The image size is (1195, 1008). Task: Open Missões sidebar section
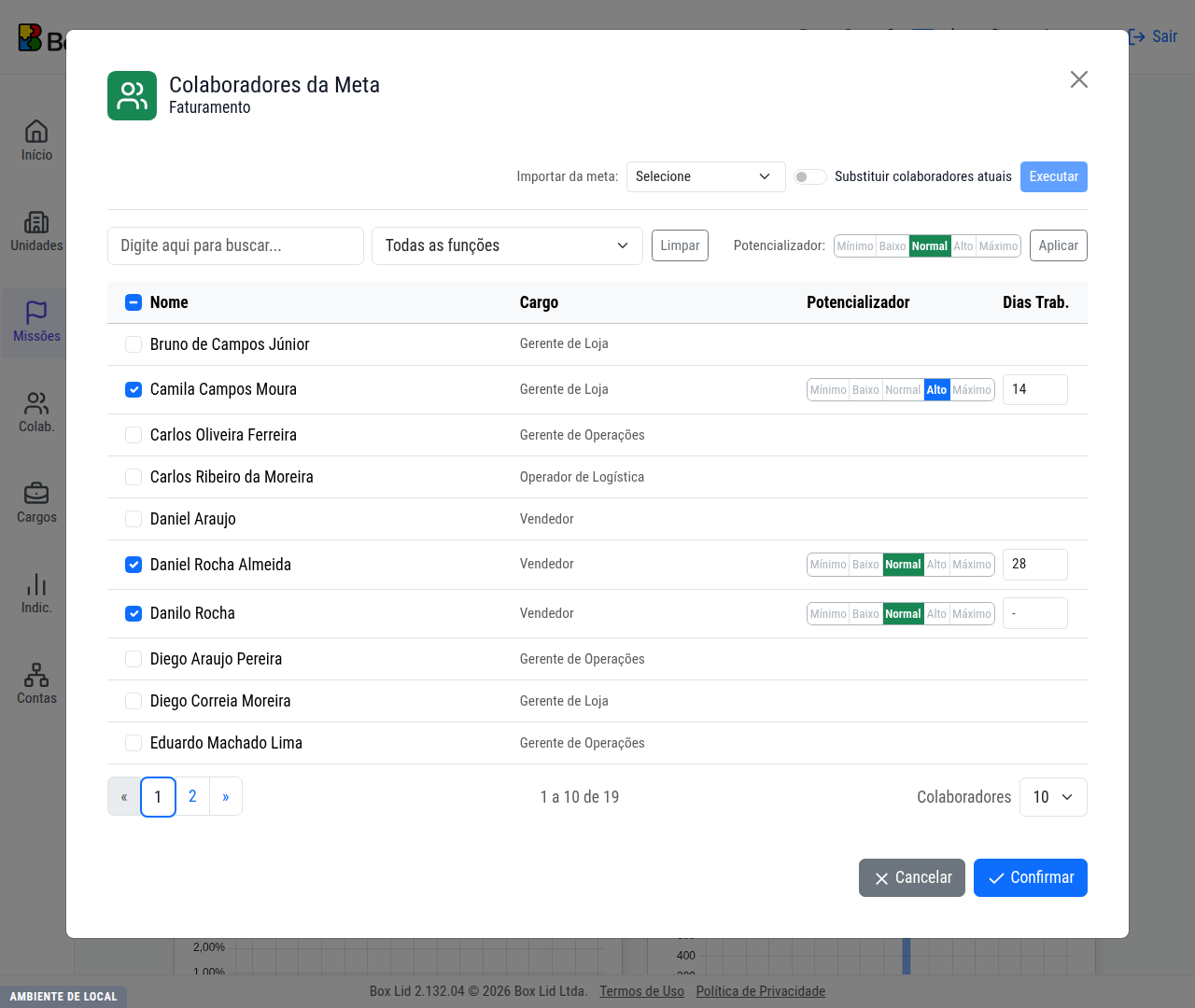coord(36,322)
